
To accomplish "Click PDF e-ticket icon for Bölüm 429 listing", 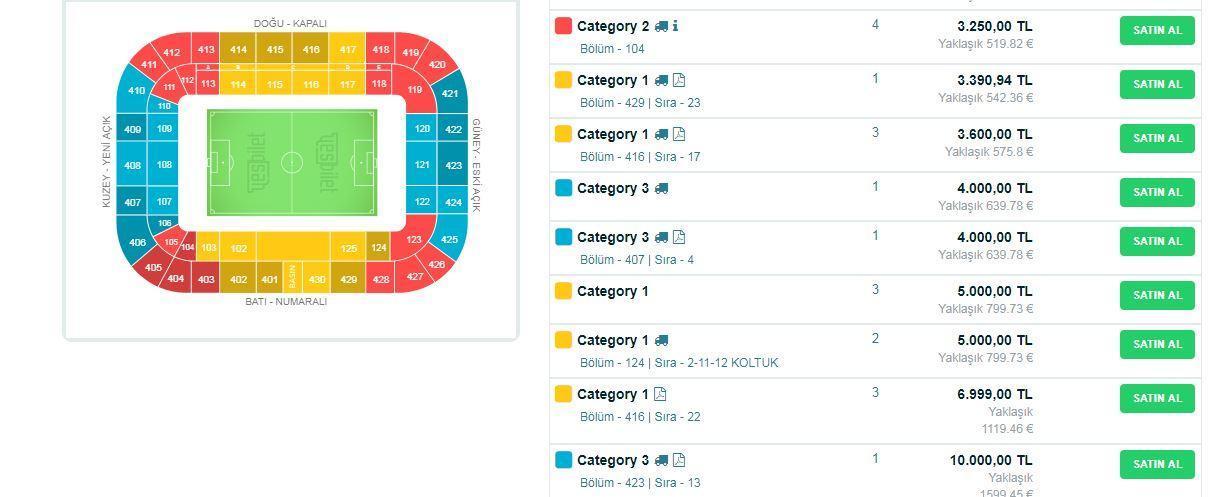I will click(x=679, y=80).
